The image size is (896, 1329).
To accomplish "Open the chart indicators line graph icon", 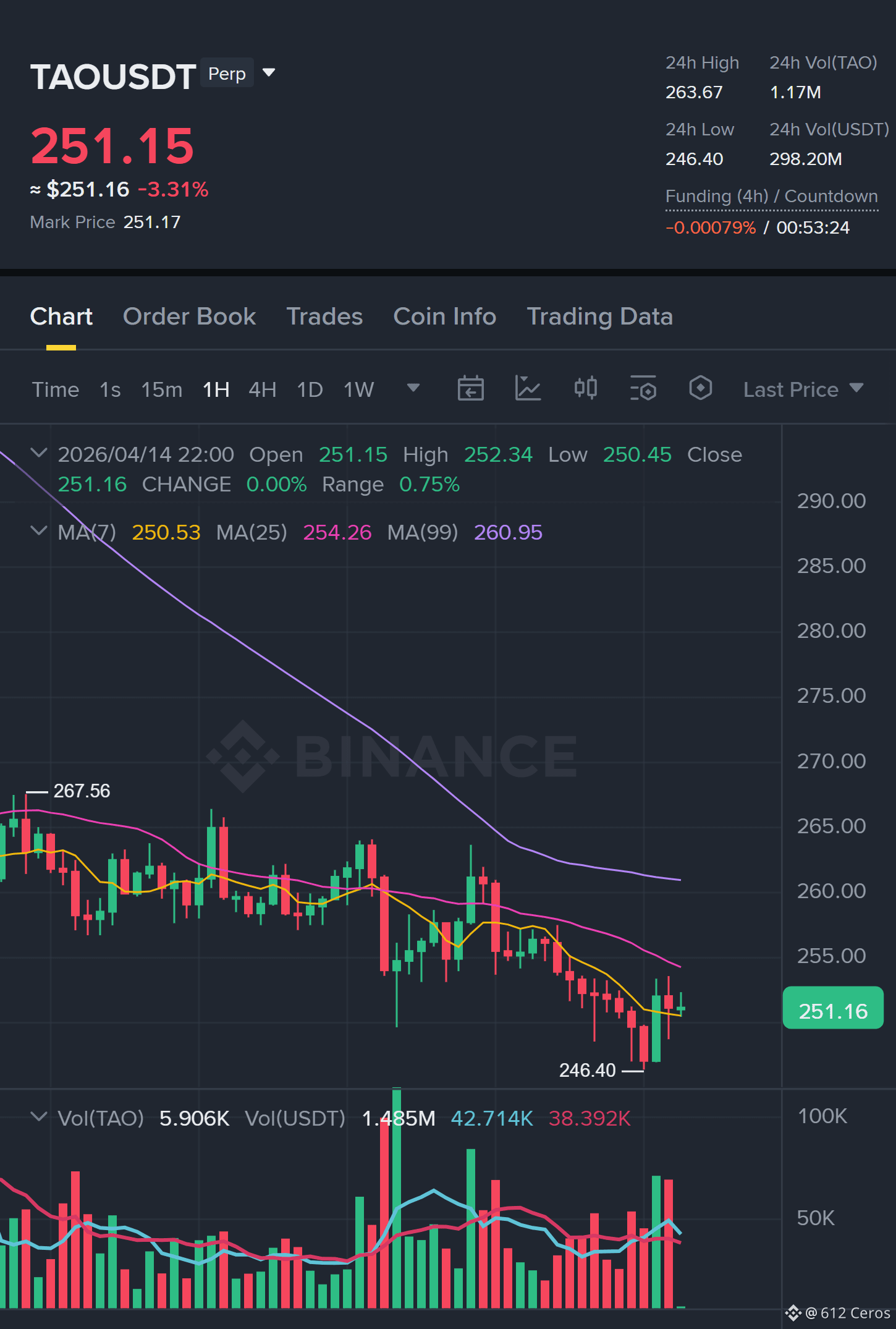I will (x=528, y=389).
